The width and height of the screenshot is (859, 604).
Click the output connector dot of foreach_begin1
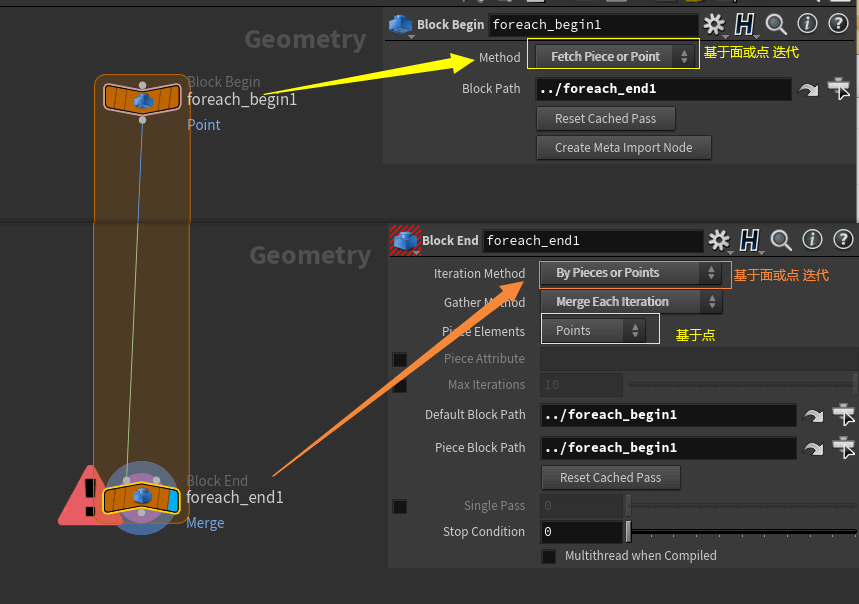coord(142,119)
